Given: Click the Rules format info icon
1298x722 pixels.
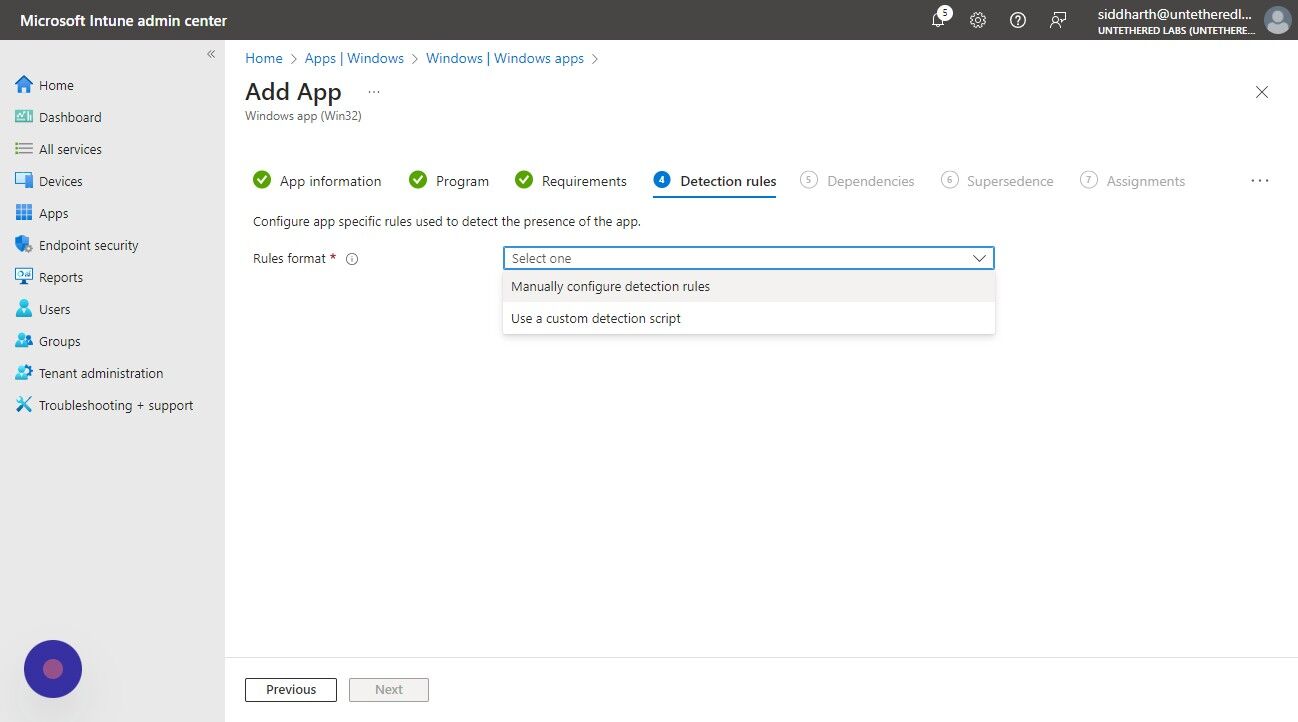Looking at the screenshot, I should [x=352, y=259].
